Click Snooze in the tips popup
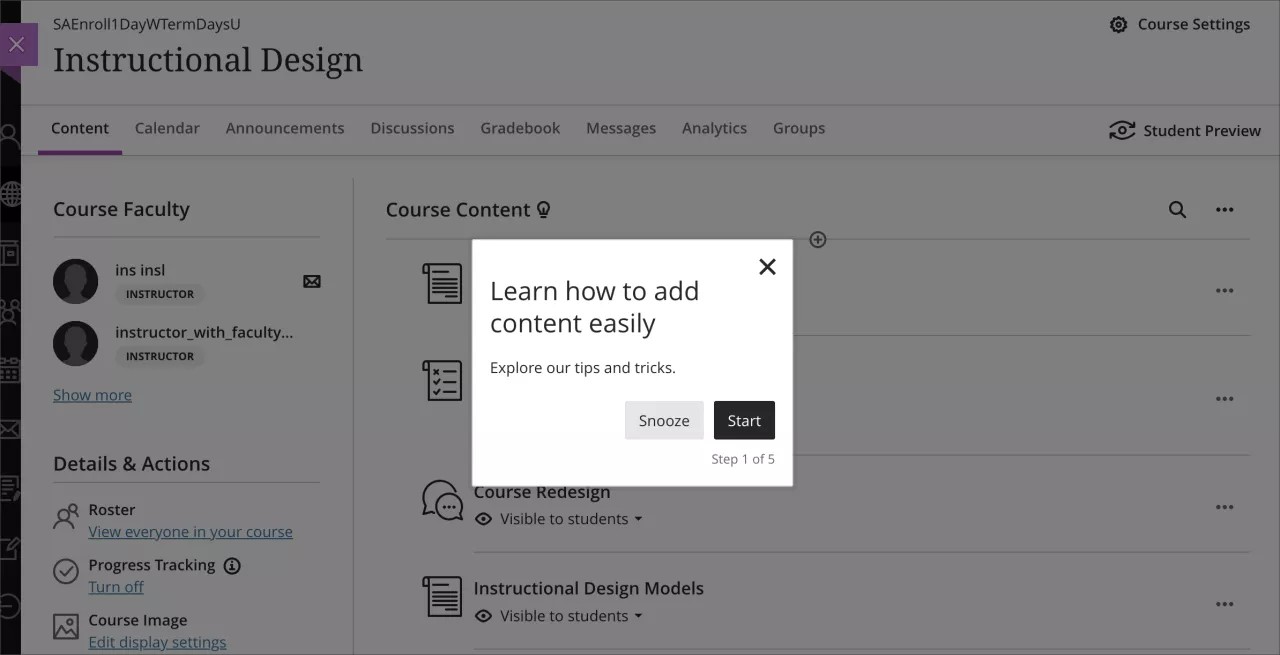The width and height of the screenshot is (1280, 655). pos(663,420)
